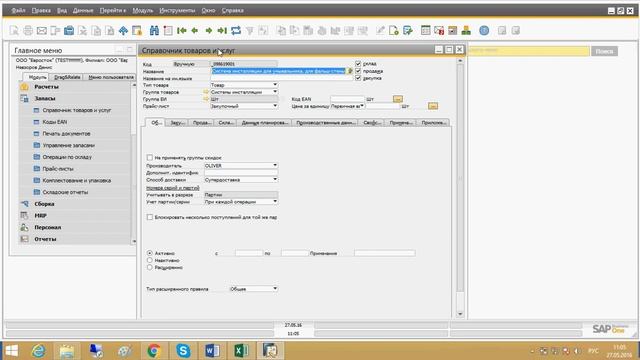Go to First Record arrow icon

tap(182, 31)
